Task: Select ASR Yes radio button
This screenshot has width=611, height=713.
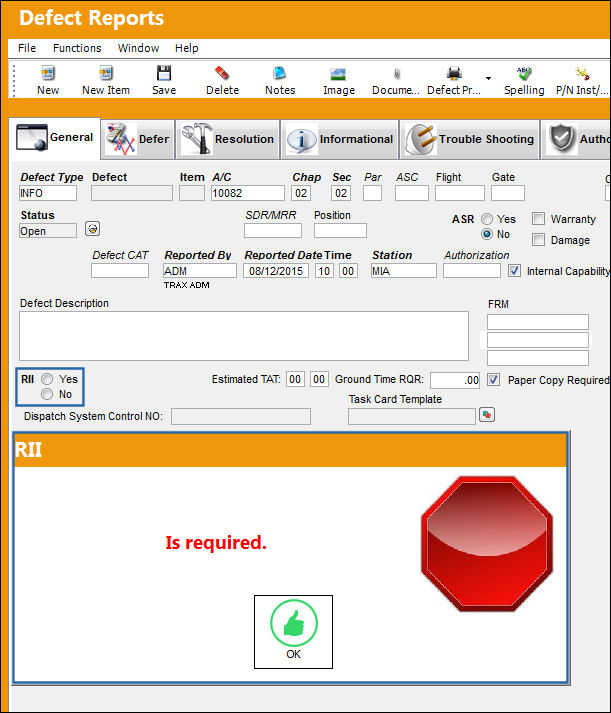Action: click(x=487, y=219)
